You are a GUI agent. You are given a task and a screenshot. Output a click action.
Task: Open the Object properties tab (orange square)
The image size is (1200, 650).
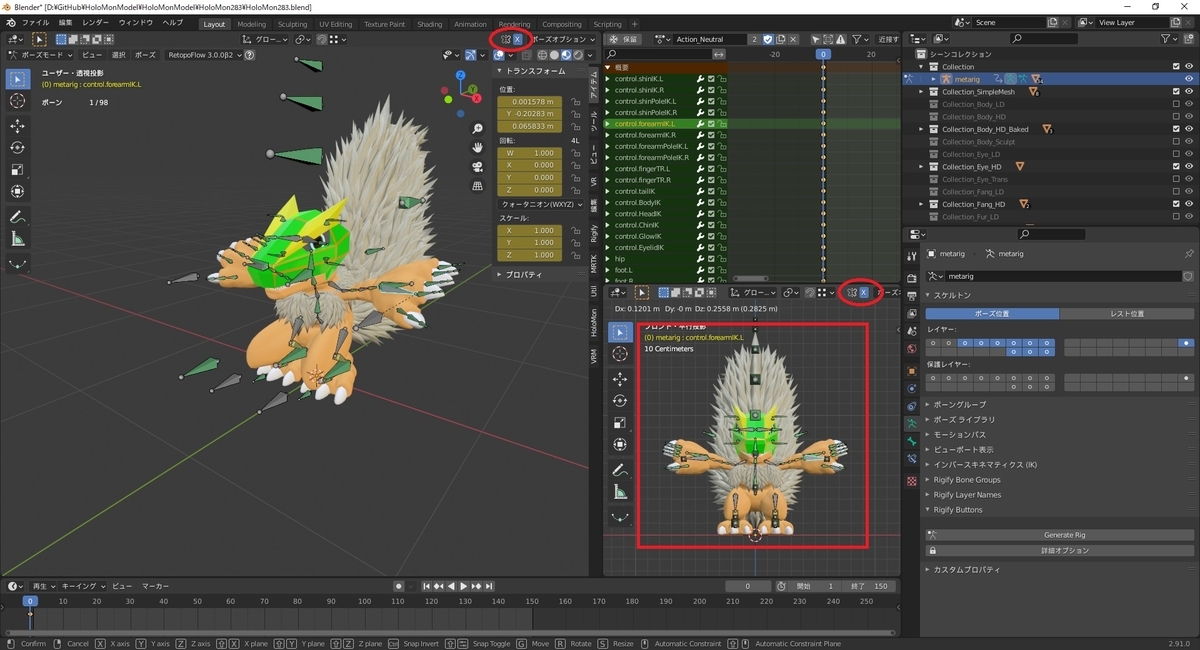click(911, 371)
